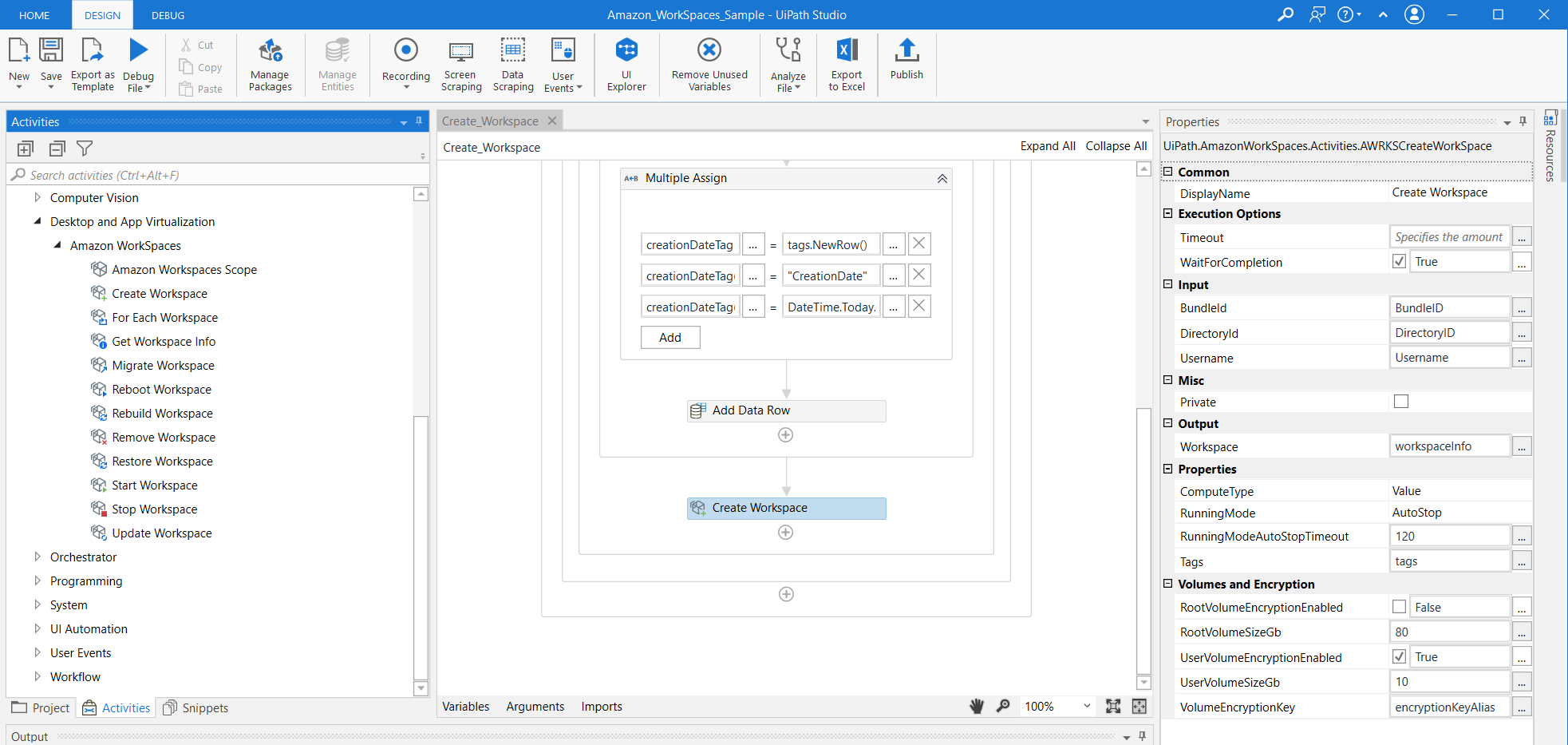
Task: Click the Recording icon
Action: [x=406, y=50]
